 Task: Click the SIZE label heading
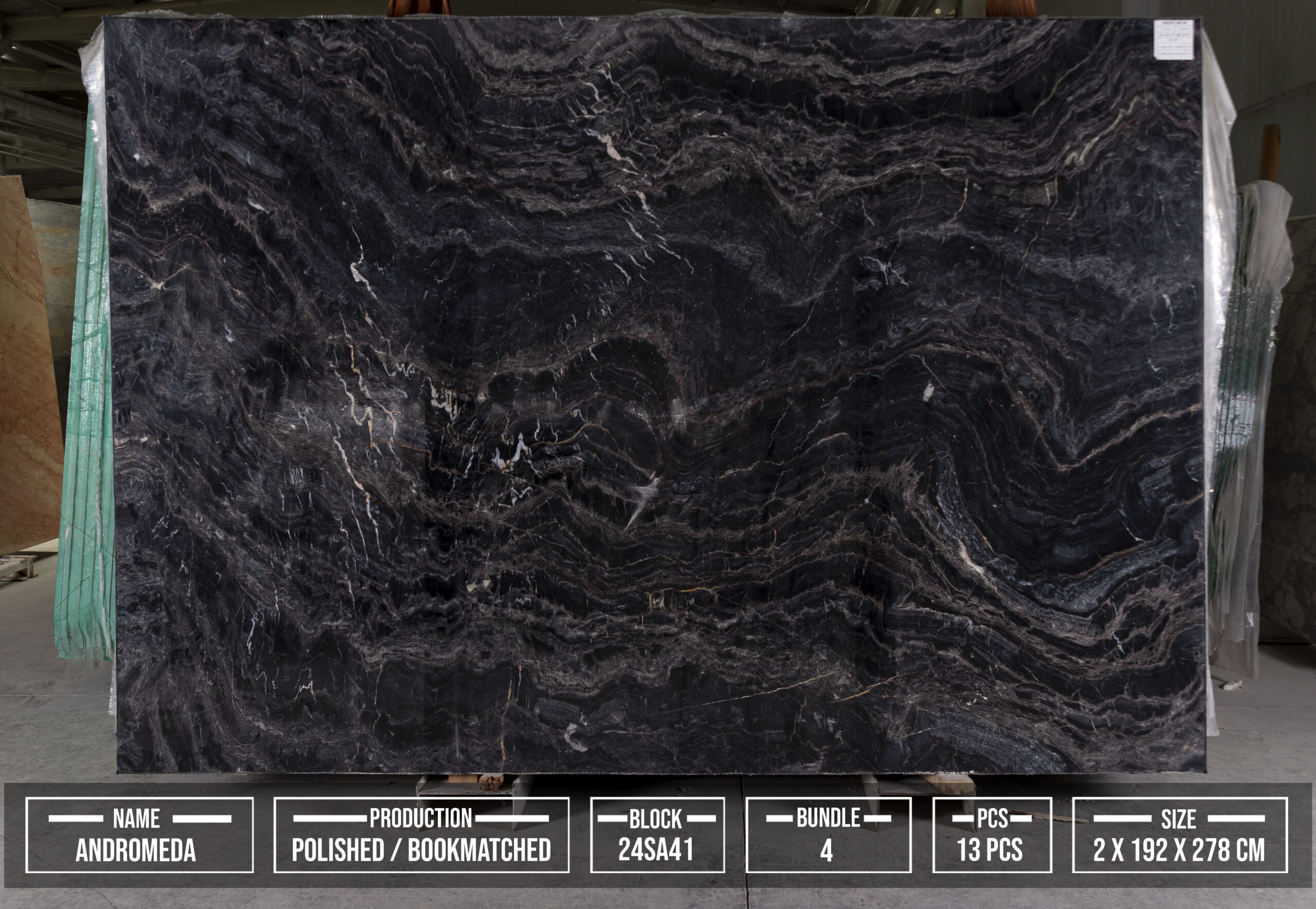[1178, 819]
